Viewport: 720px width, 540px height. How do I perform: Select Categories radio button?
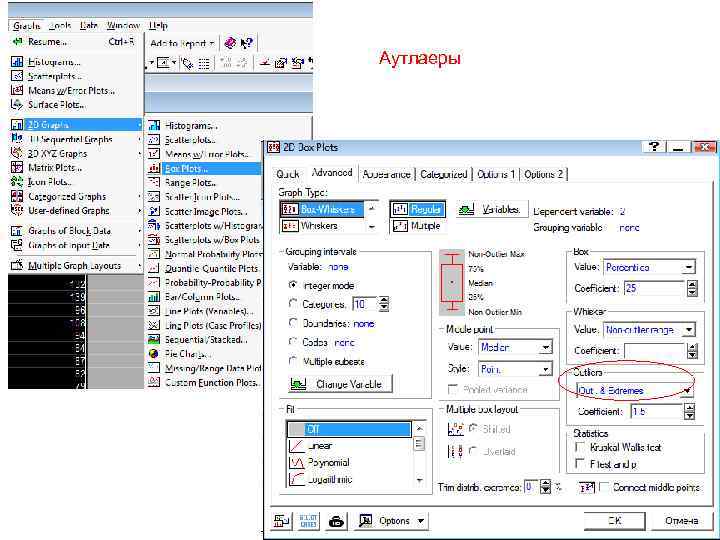click(293, 304)
